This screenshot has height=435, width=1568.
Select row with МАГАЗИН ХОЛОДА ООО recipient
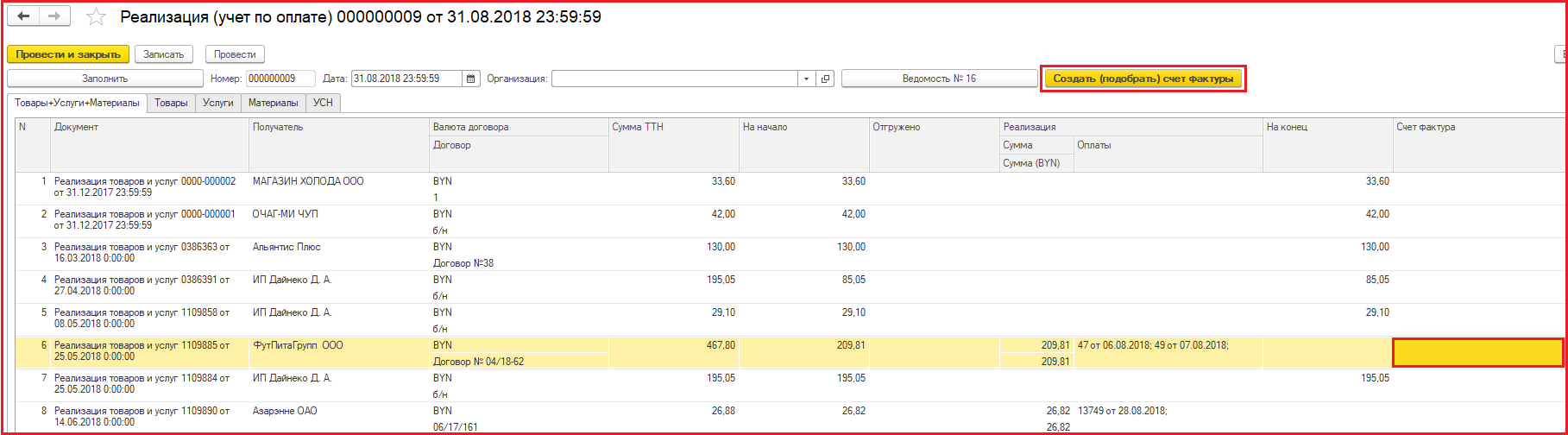(308, 182)
